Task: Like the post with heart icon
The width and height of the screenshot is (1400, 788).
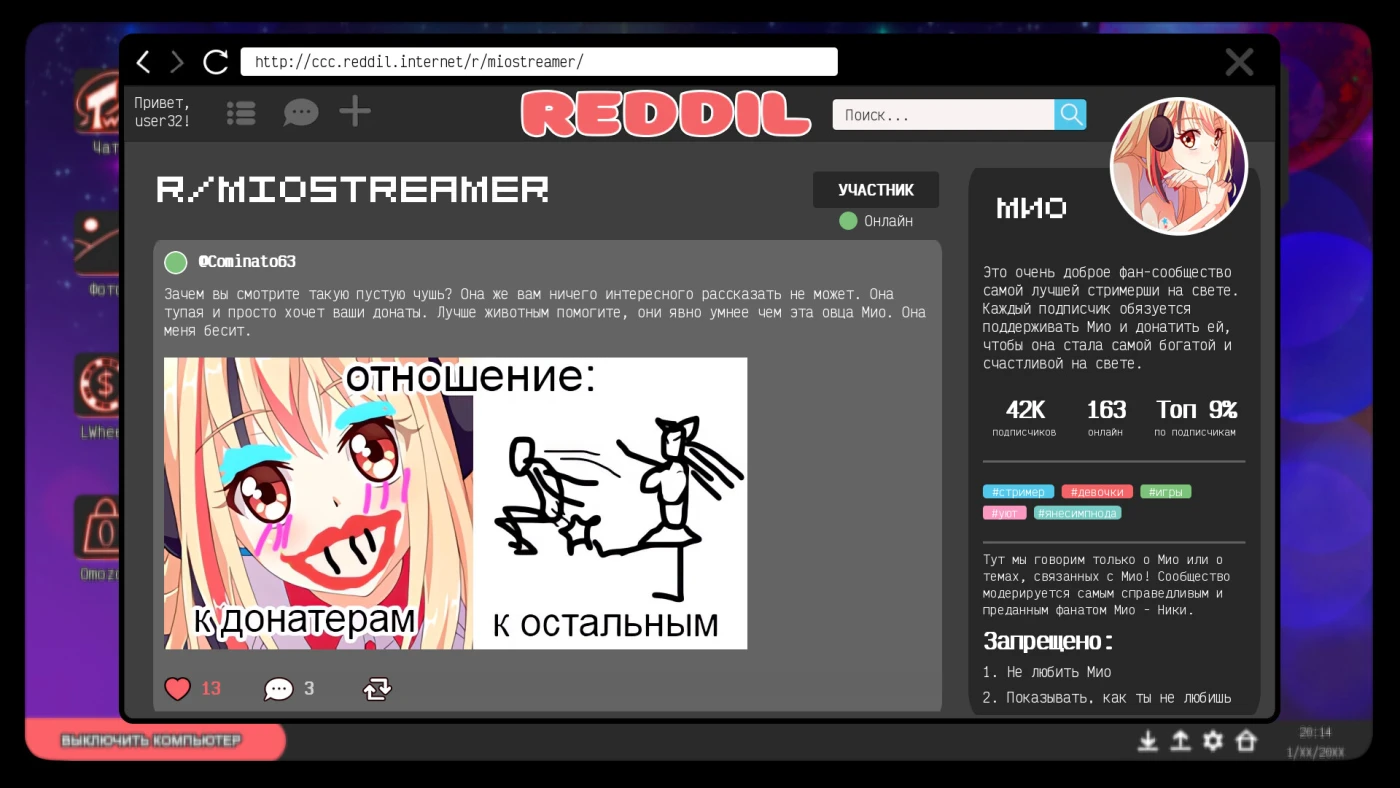Action: coord(178,688)
